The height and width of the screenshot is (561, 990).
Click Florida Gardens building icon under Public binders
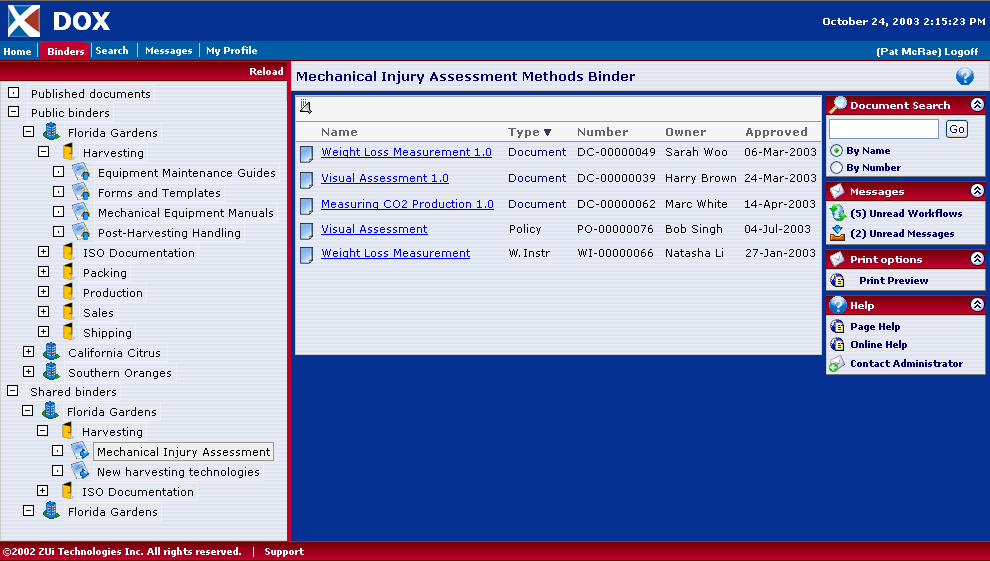click(51, 132)
